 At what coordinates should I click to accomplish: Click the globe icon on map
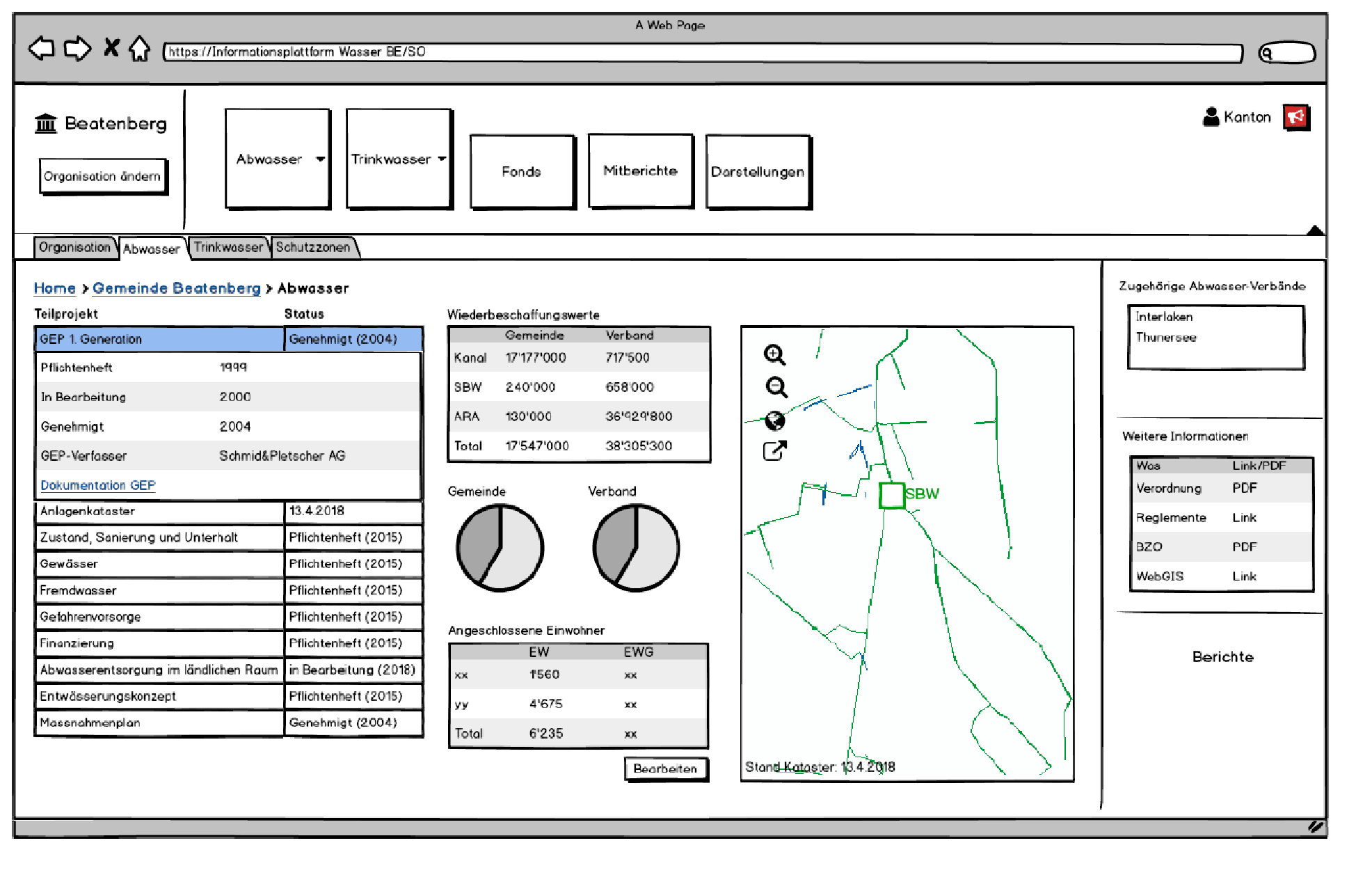[x=775, y=420]
